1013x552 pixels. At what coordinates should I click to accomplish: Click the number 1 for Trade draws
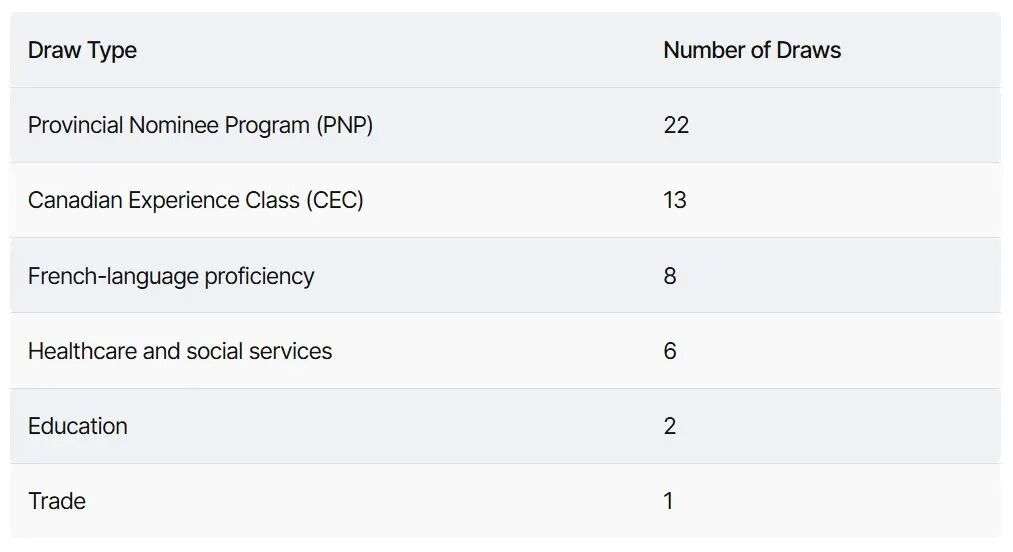point(669,501)
